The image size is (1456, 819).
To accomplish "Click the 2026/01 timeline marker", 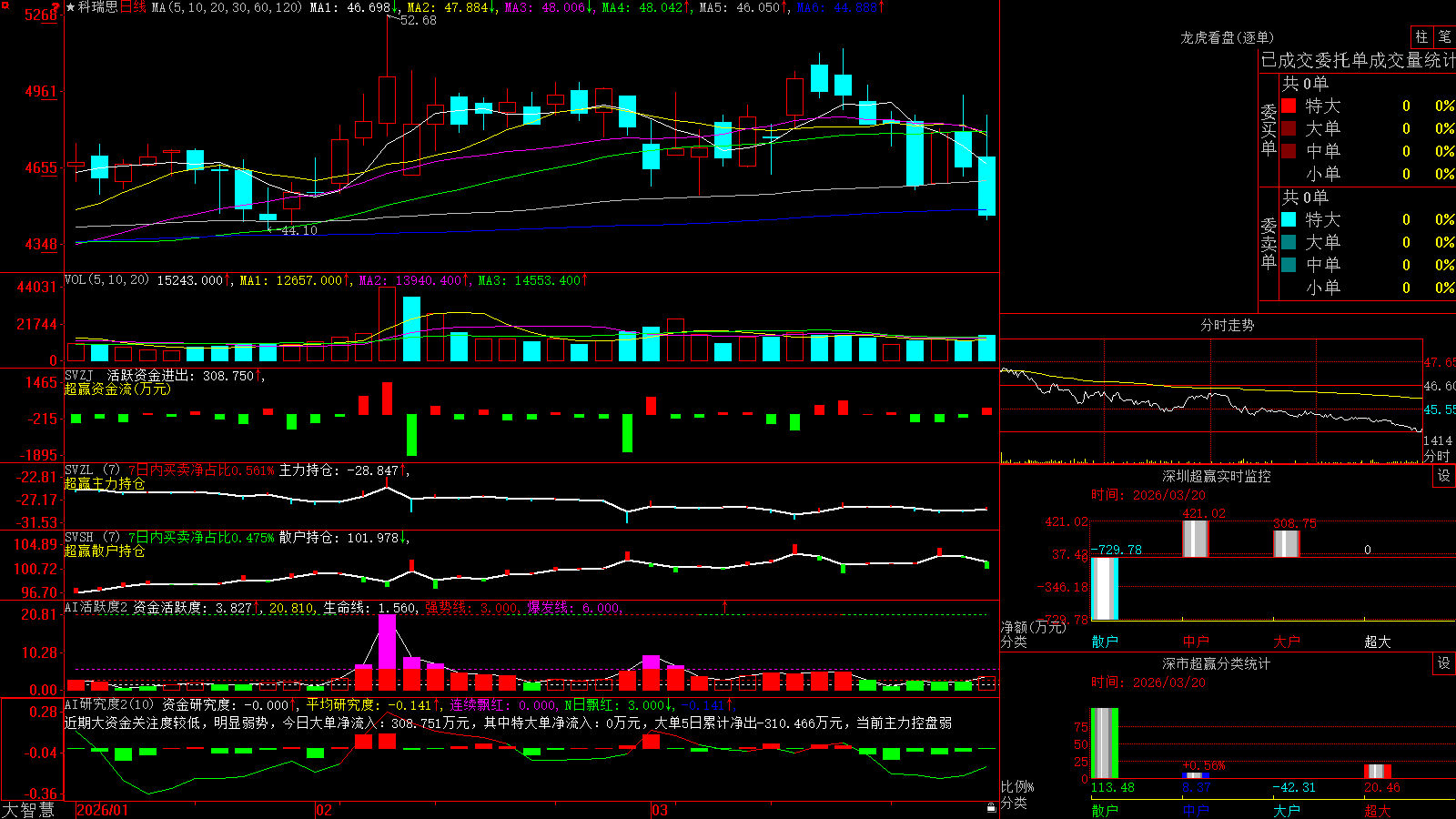I will [x=103, y=810].
